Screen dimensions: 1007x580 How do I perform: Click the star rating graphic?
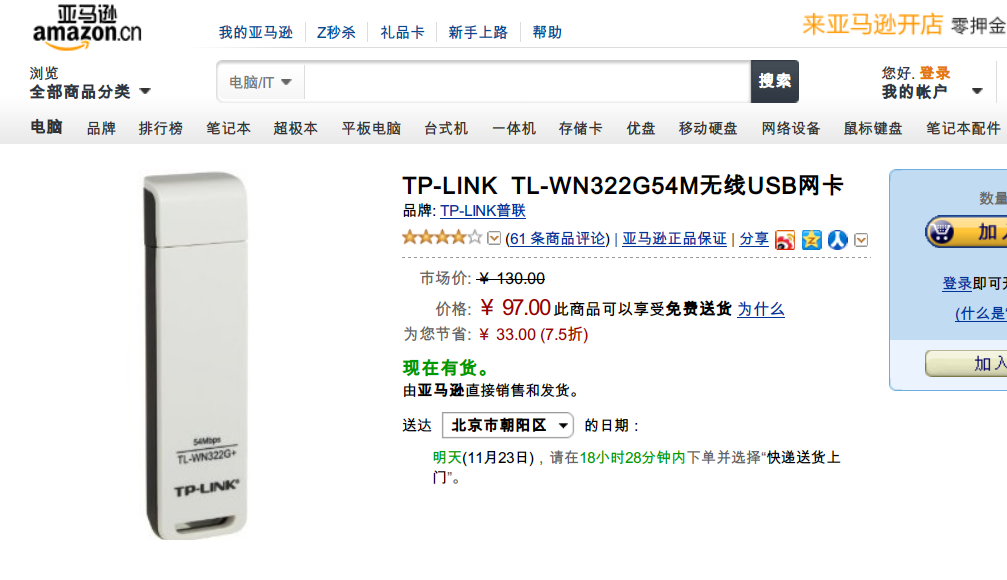coord(442,238)
